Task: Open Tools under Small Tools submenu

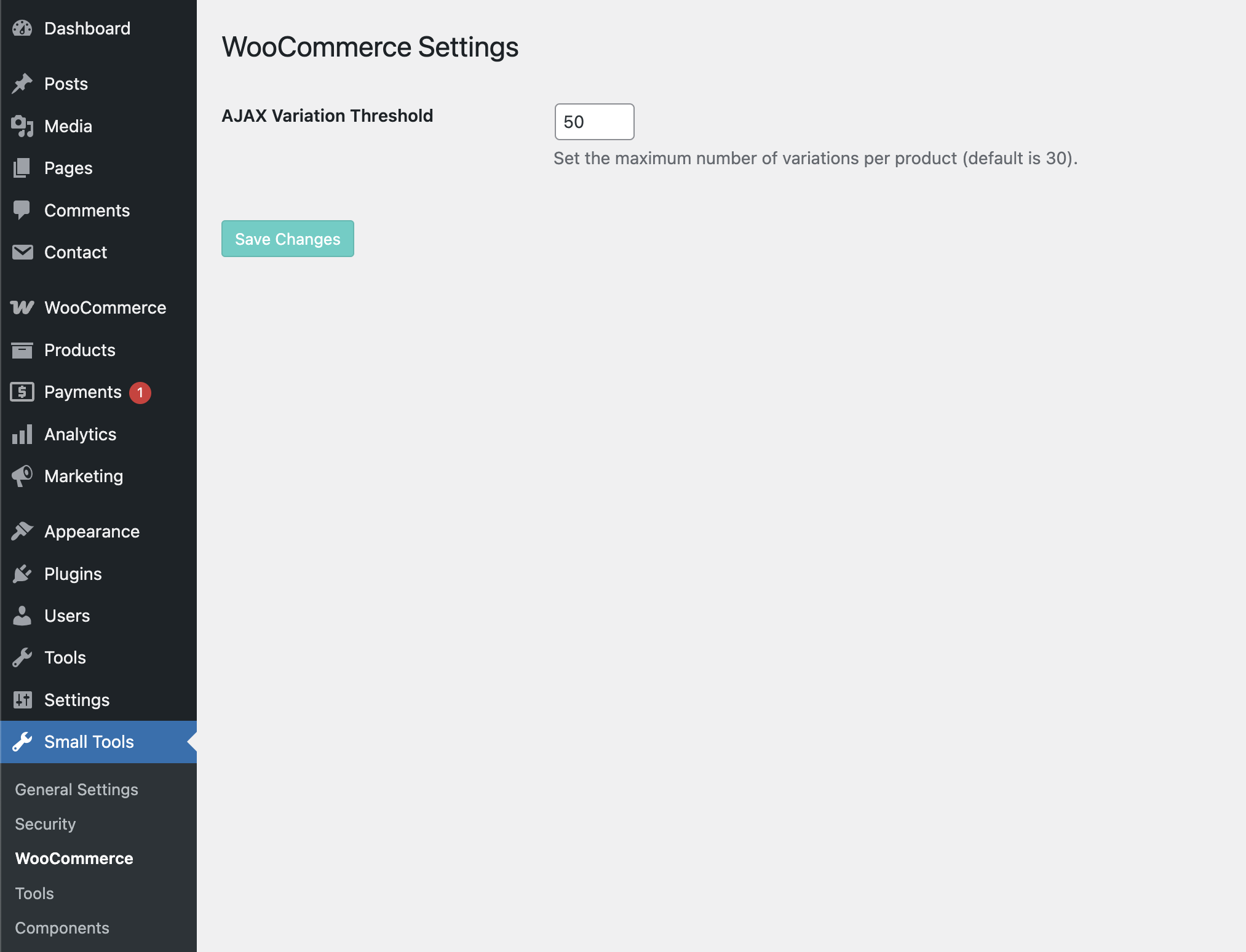Action: click(34, 894)
